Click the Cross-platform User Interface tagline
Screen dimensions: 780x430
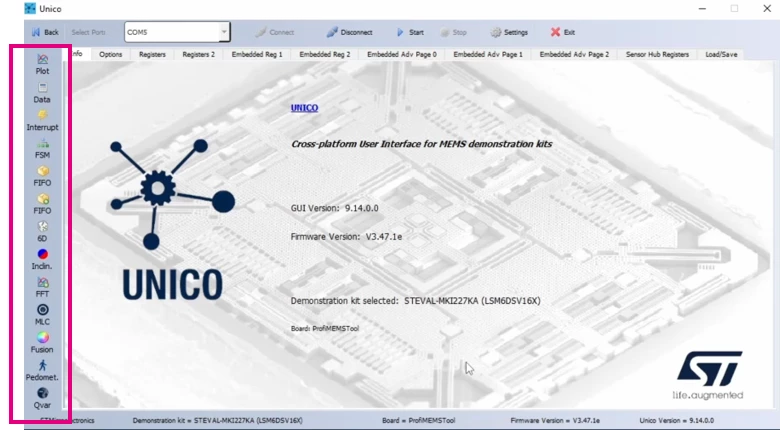(x=421, y=144)
